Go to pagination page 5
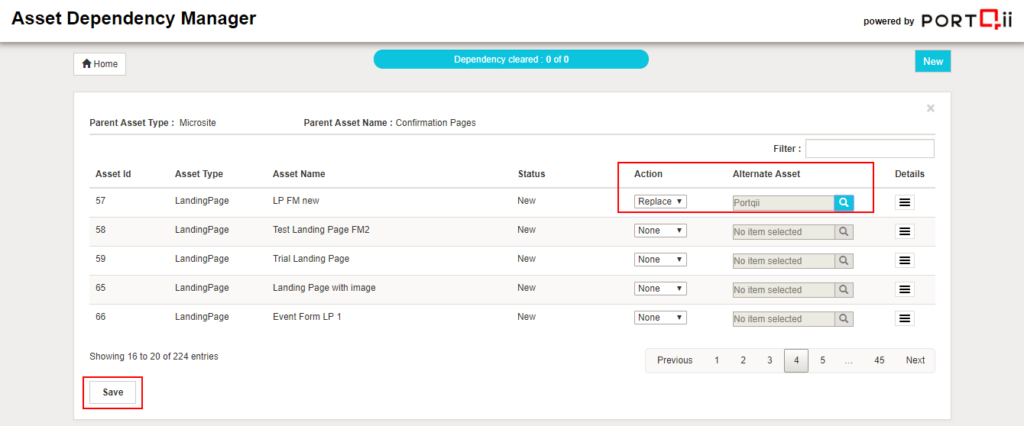Screen dimensions: 1024x426 coord(822,360)
